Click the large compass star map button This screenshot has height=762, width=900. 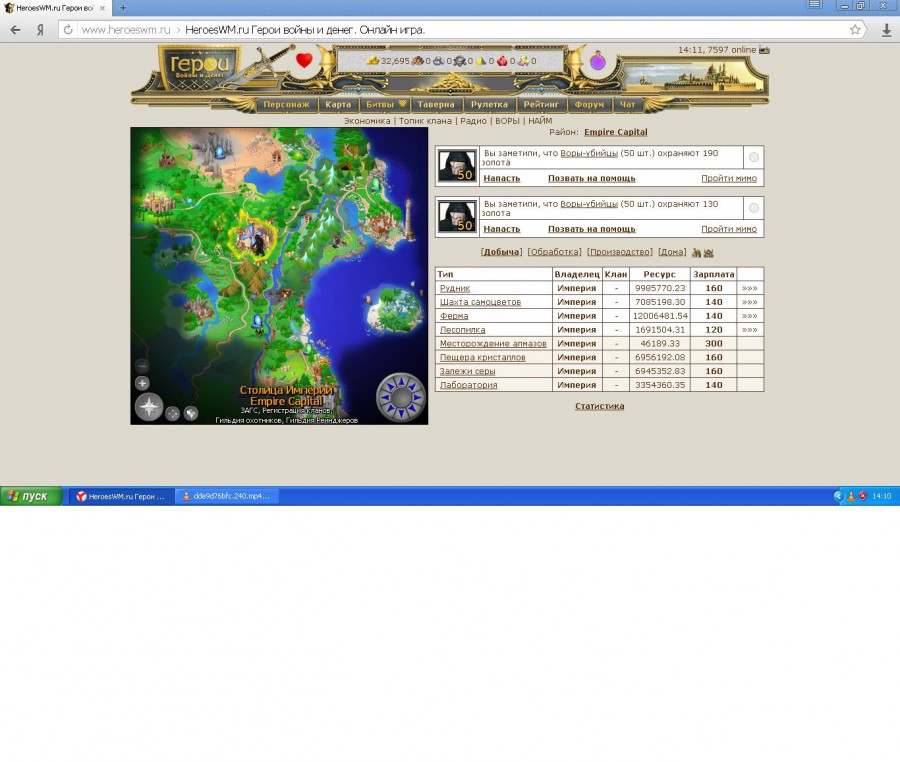149,407
